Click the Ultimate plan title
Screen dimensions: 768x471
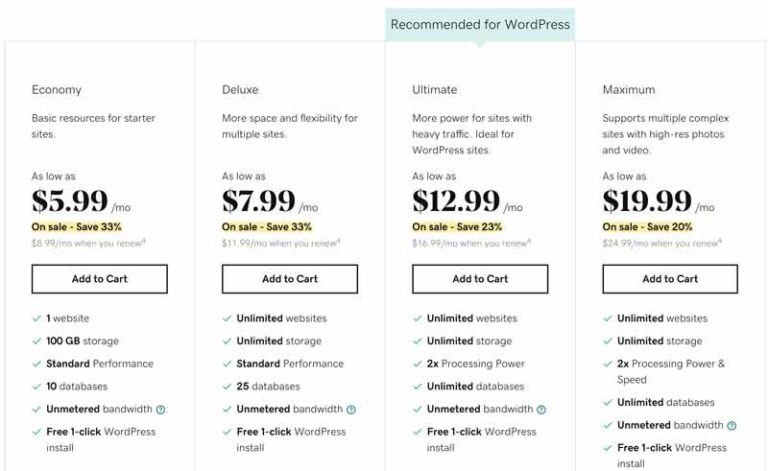point(434,90)
